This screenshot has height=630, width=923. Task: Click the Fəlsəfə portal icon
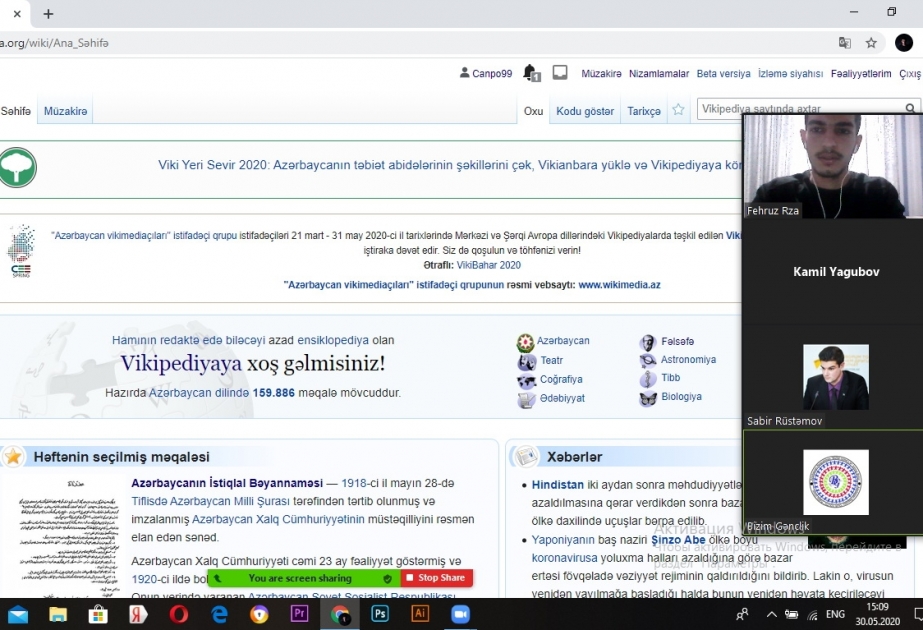[648, 342]
